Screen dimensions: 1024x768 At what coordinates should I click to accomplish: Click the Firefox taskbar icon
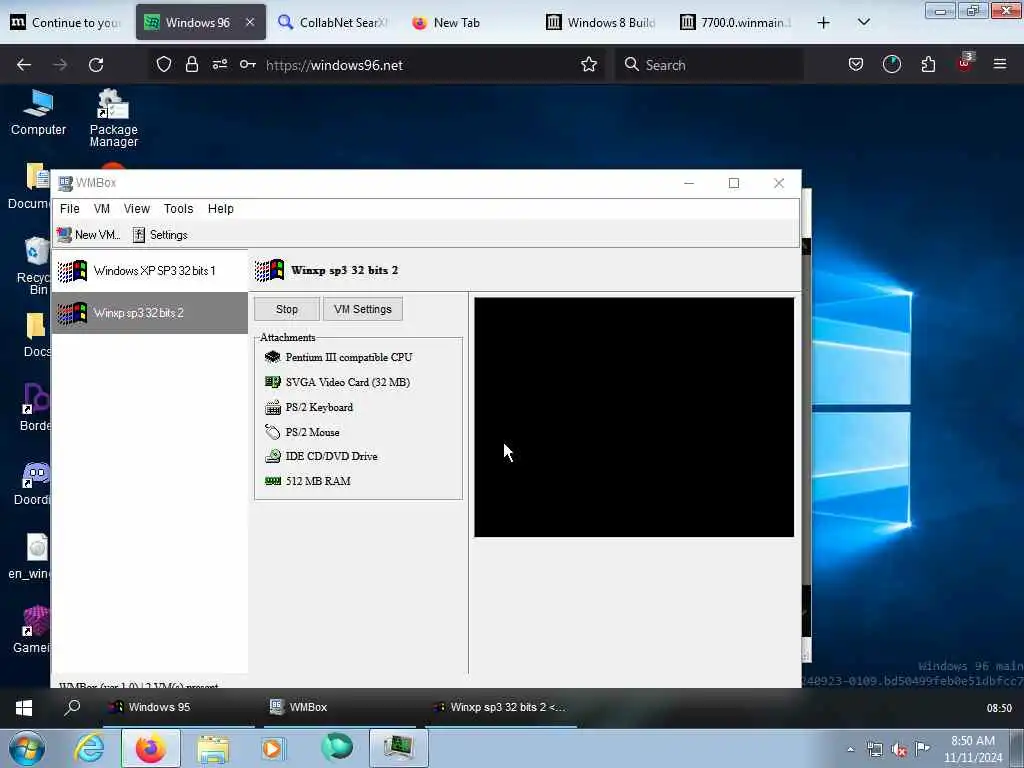[x=151, y=749]
